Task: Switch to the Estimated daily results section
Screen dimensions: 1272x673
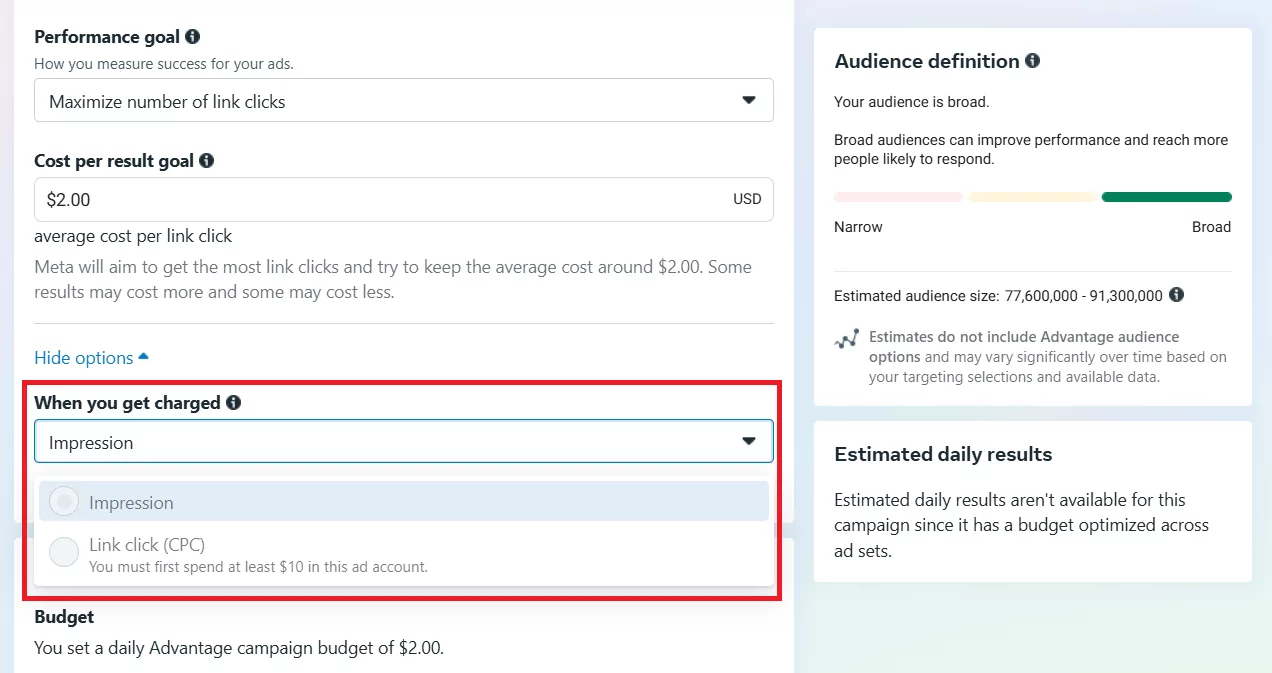Action: pos(942,453)
